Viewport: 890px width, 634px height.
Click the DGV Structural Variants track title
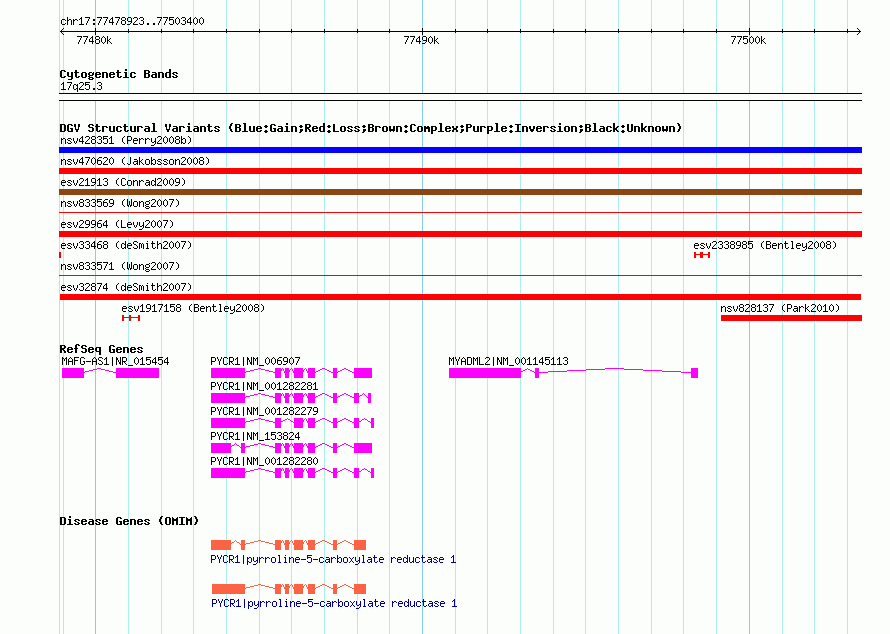point(371,128)
